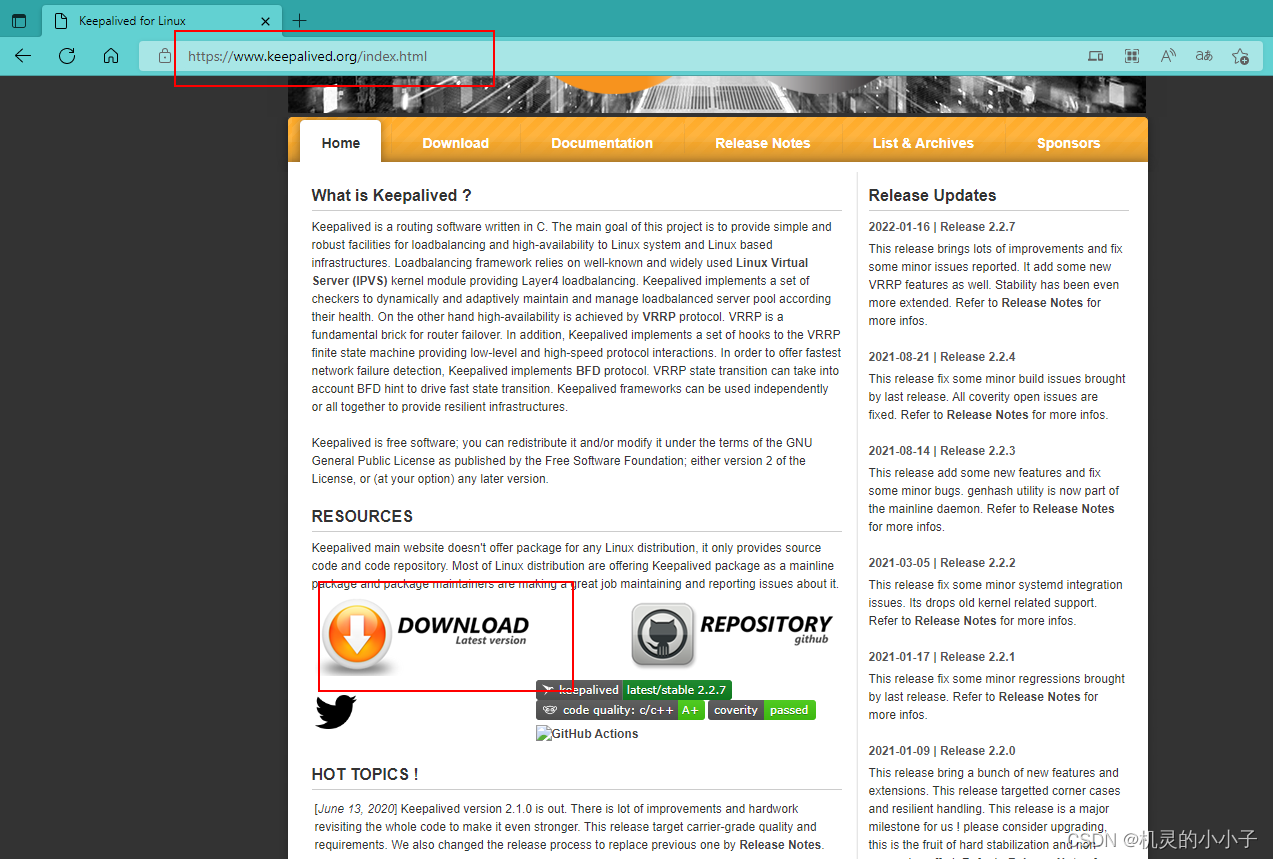Click Release Notes link under Release 2.2.4
Screen dimensions: 1273x859
[x=988, y=415]
